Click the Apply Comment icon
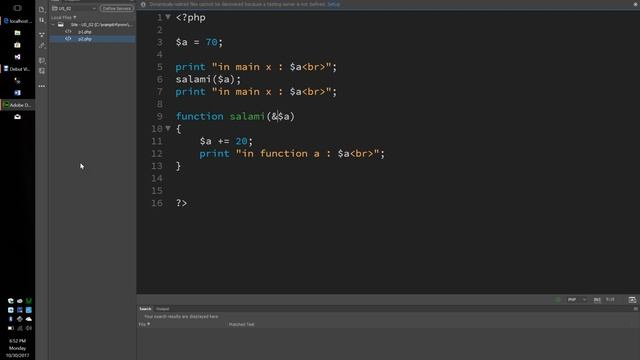The height and width of the screenshot is (360, 640). pos(42,60)
